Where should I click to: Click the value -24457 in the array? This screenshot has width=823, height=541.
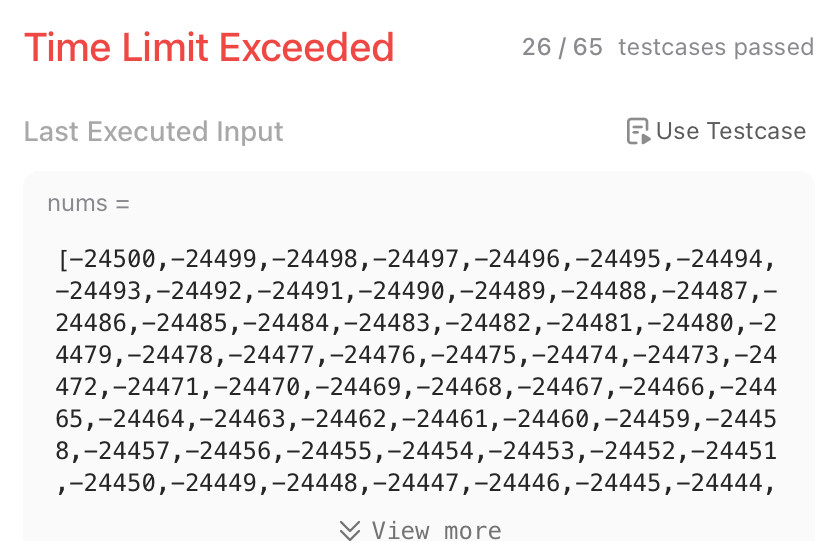click(127, 451)
